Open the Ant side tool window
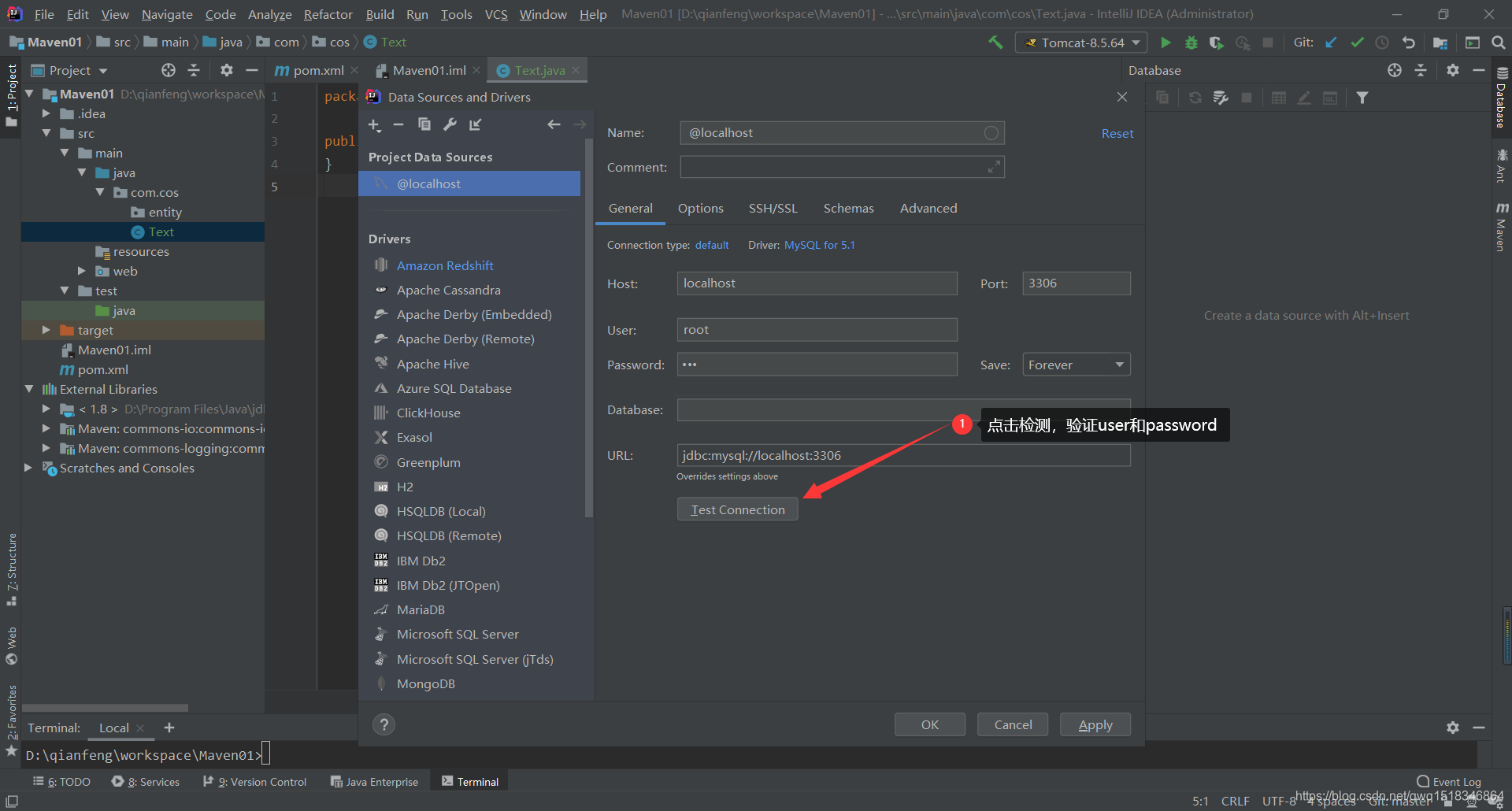This screenshot has width=1512, height=811. [x=1502, y=166]
